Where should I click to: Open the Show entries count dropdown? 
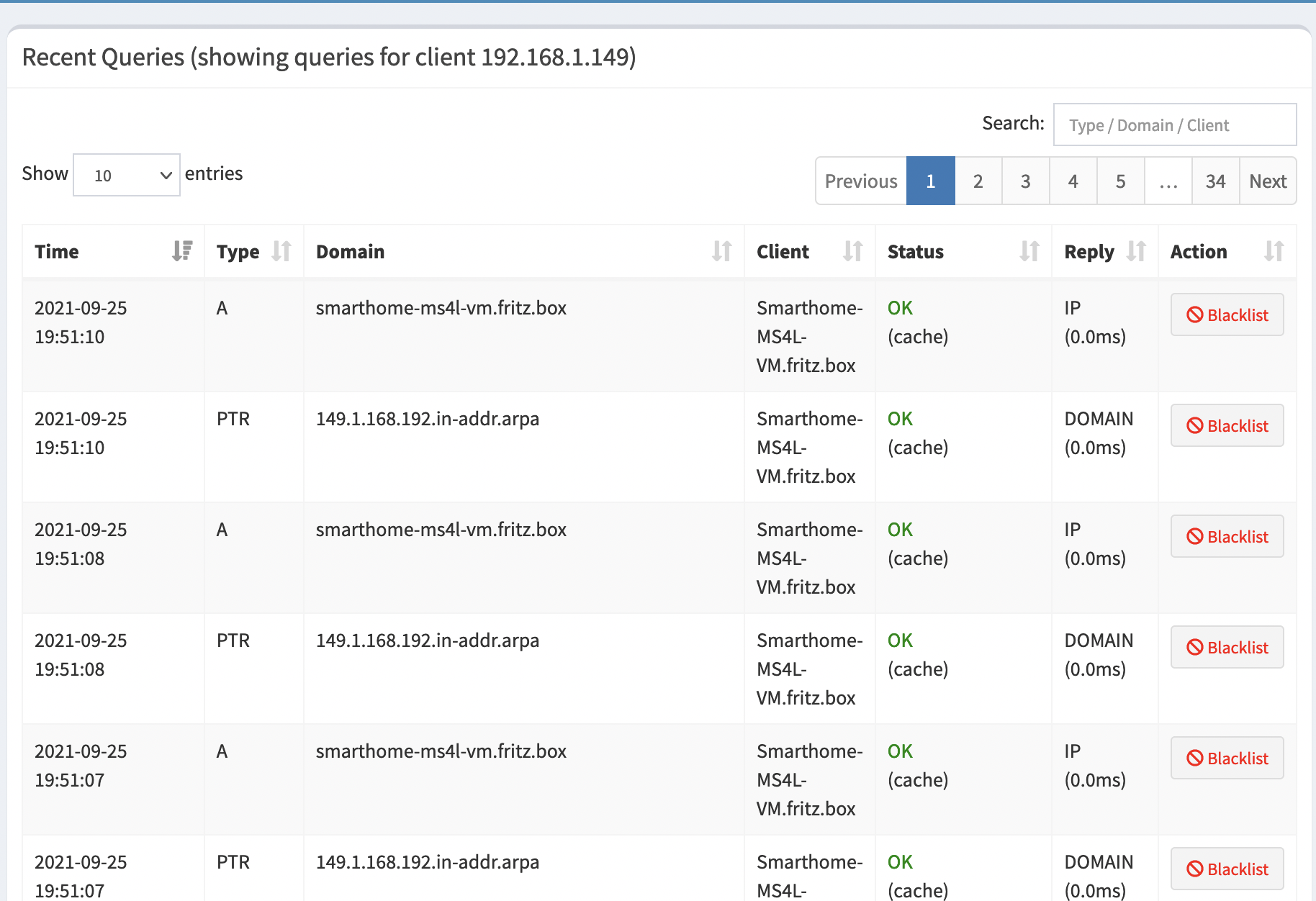click(x=127, y=175)
